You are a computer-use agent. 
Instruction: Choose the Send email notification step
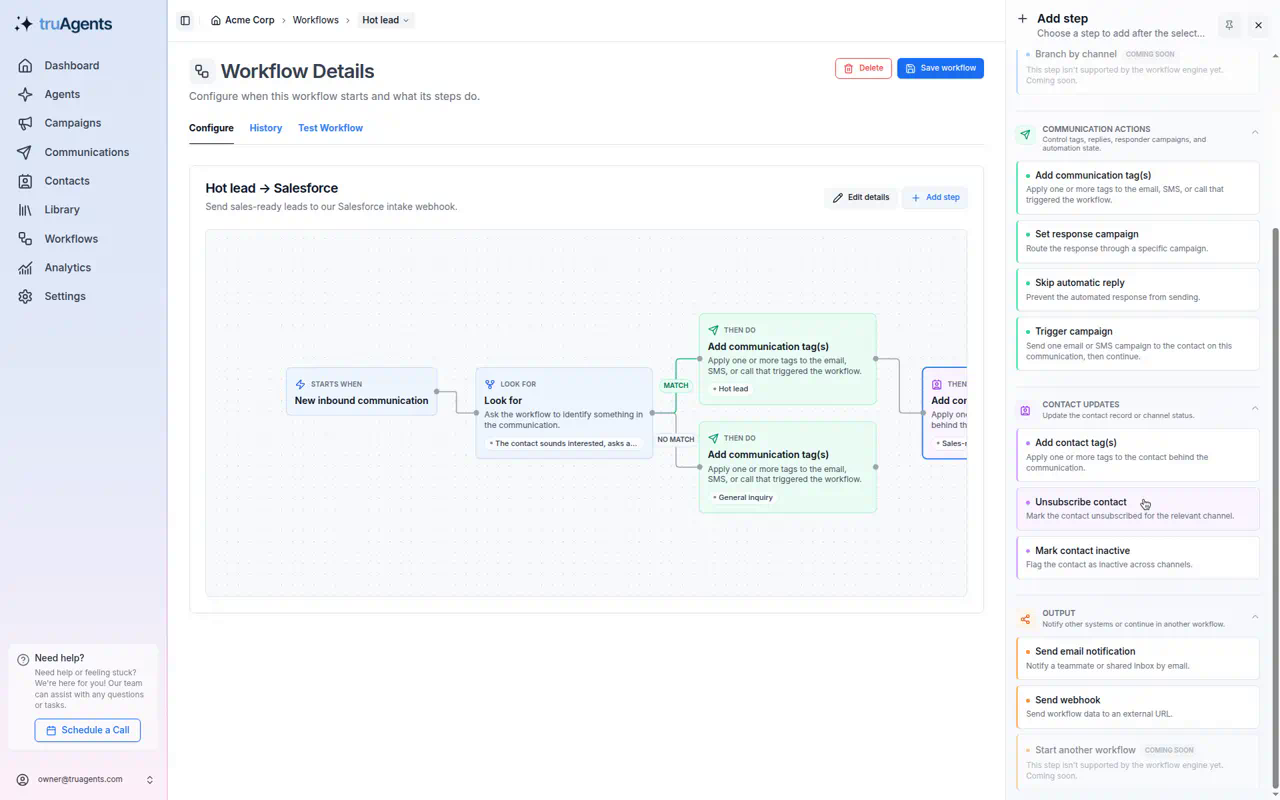pos(1138,658)
